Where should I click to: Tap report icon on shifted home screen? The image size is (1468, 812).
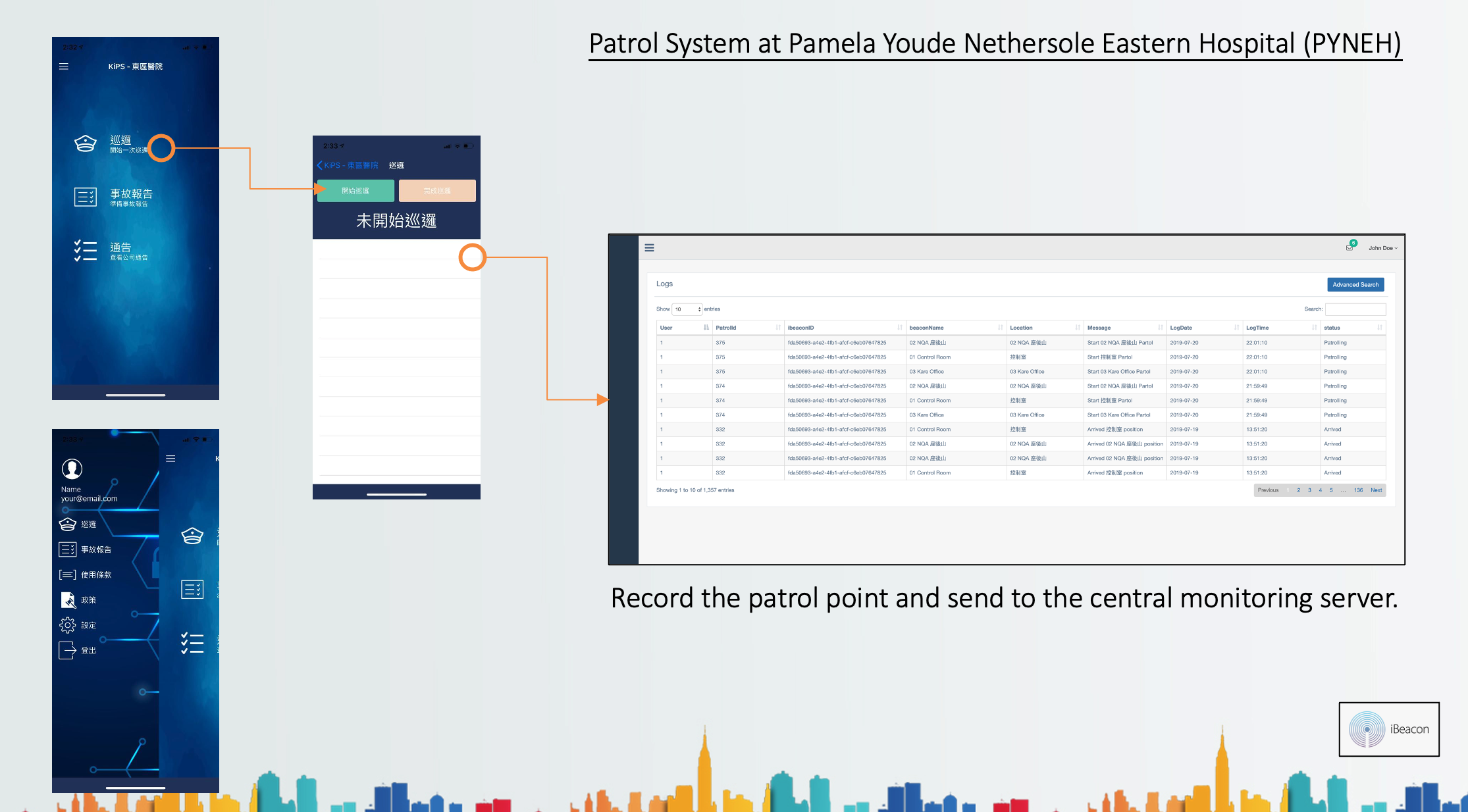(x=192, y=590)
